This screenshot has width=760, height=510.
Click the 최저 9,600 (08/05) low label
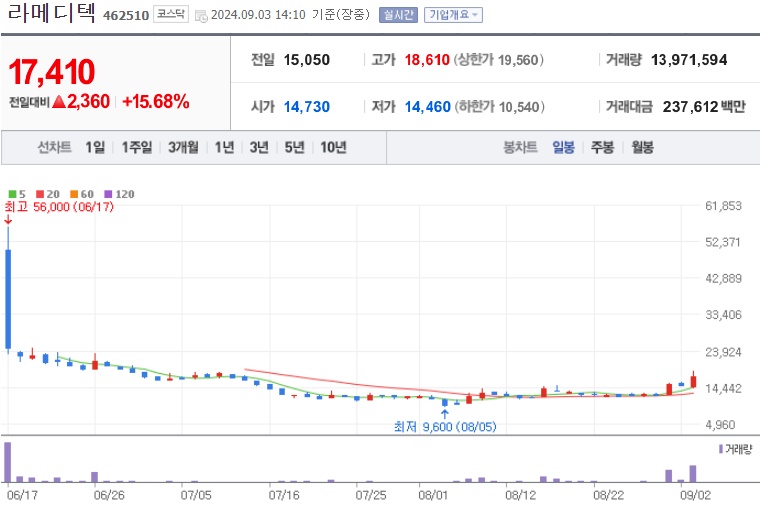[445, 427]
